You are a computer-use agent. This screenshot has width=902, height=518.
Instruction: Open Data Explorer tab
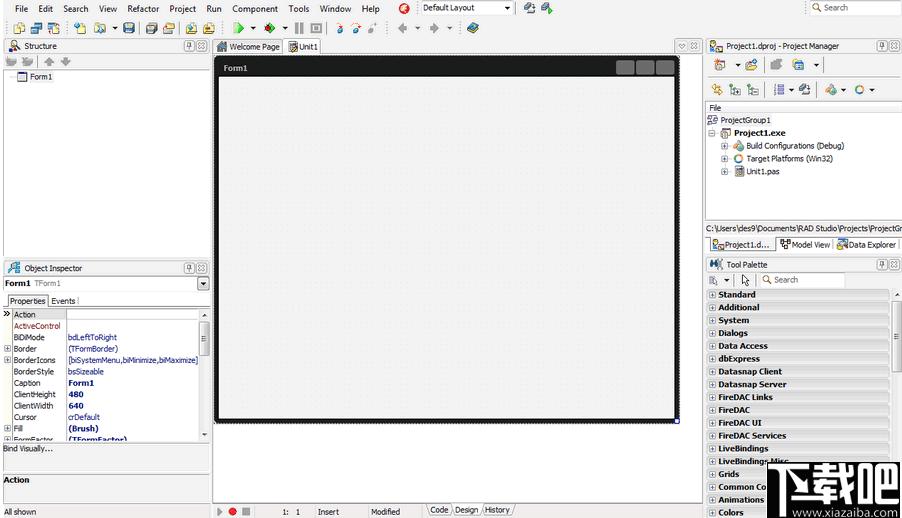pos(867,245)
